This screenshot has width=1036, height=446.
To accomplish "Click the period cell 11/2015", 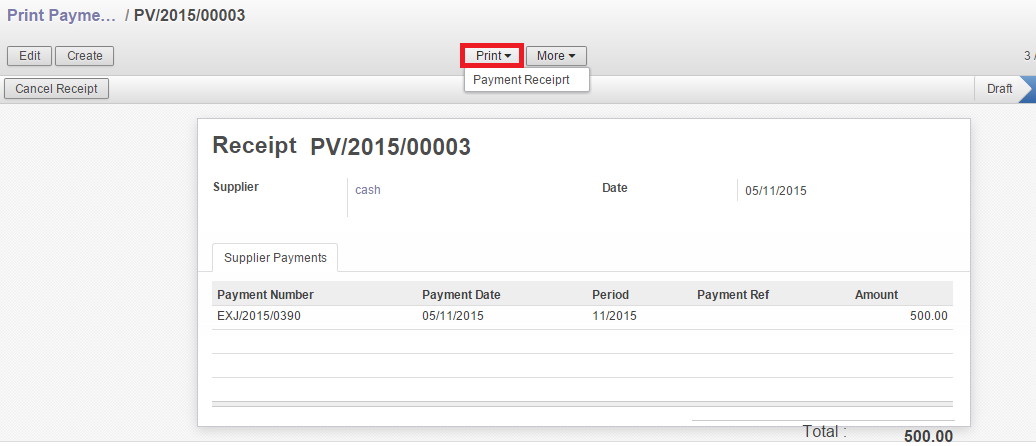I will click(614, 316).
